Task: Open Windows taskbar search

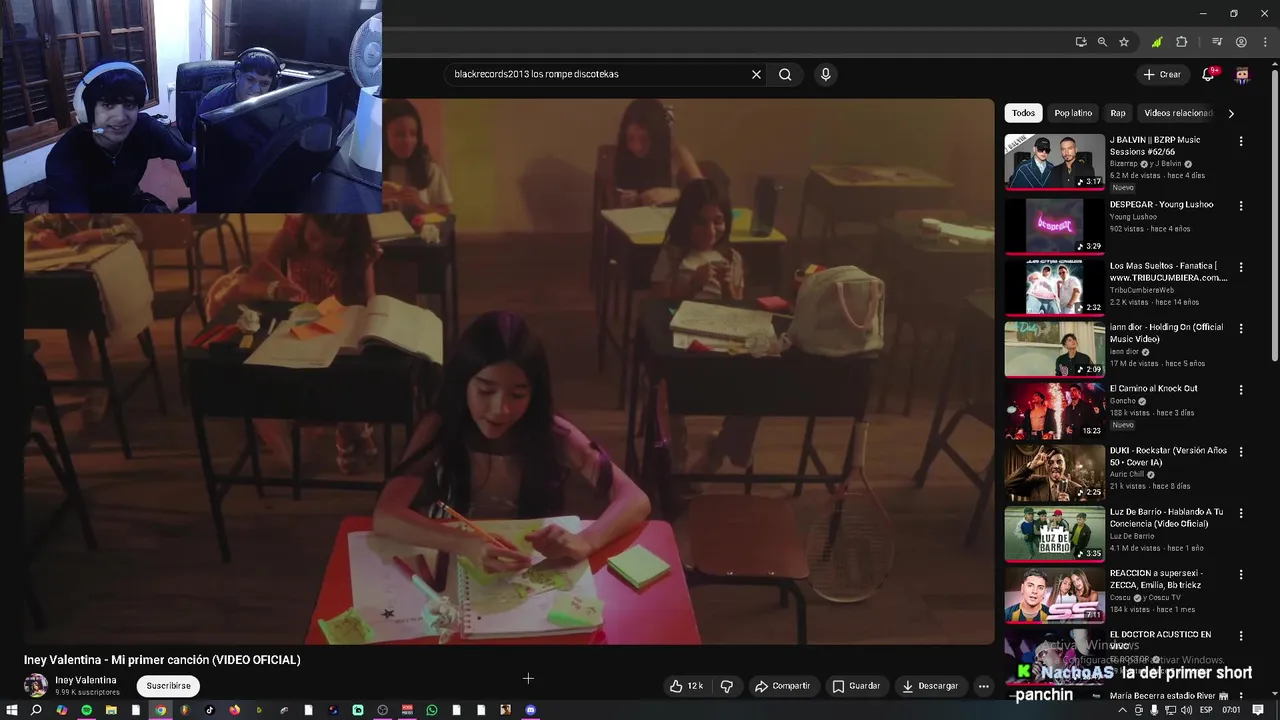Action: point(36,710)
